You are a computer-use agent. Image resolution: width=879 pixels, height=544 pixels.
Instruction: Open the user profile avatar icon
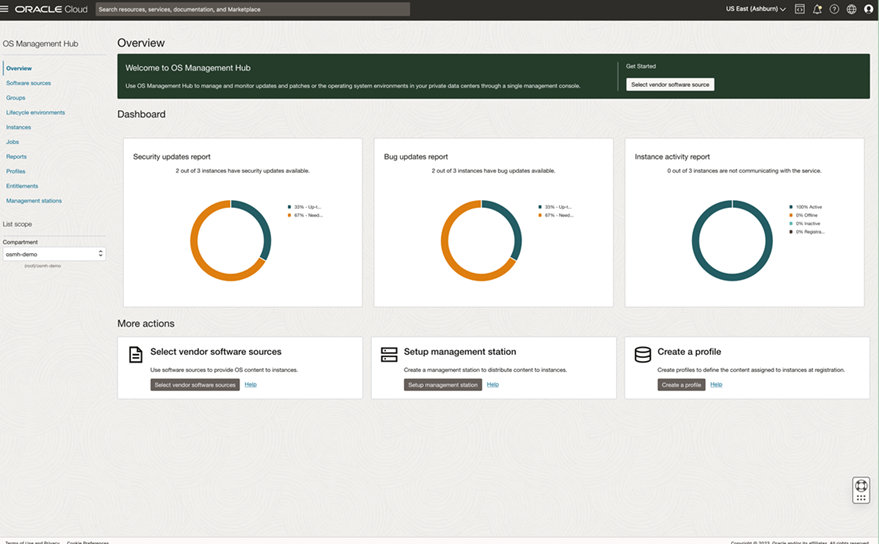(869, 9)
